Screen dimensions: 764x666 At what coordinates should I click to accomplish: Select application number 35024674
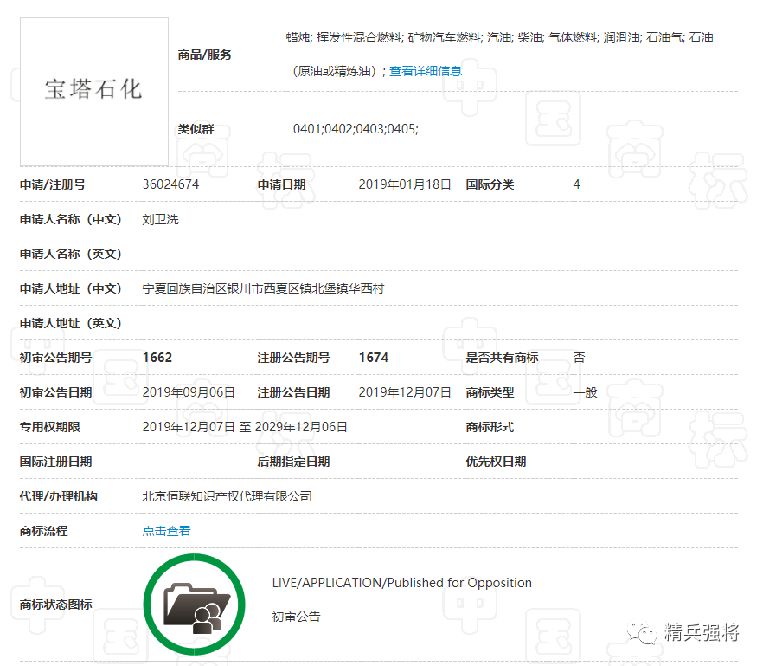click(x=171, y=184)
